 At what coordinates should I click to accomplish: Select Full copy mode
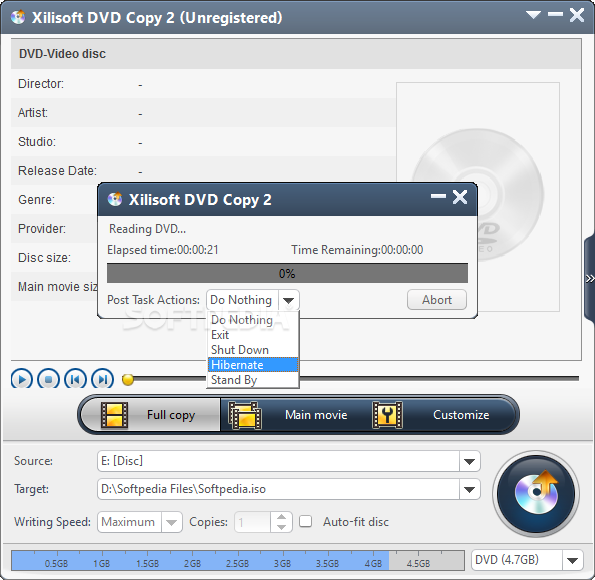tap(151, 415)
